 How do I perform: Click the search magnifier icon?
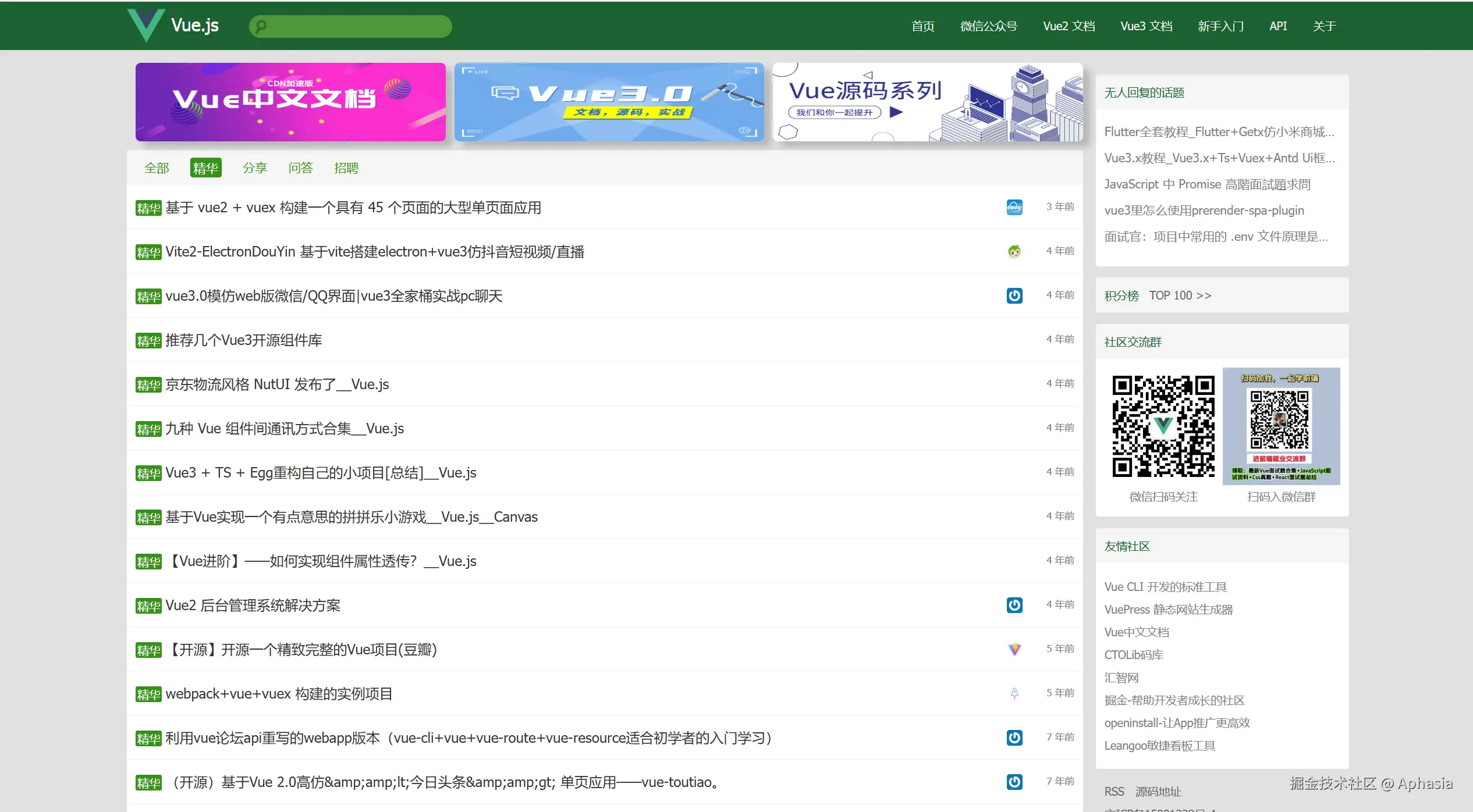261,26
